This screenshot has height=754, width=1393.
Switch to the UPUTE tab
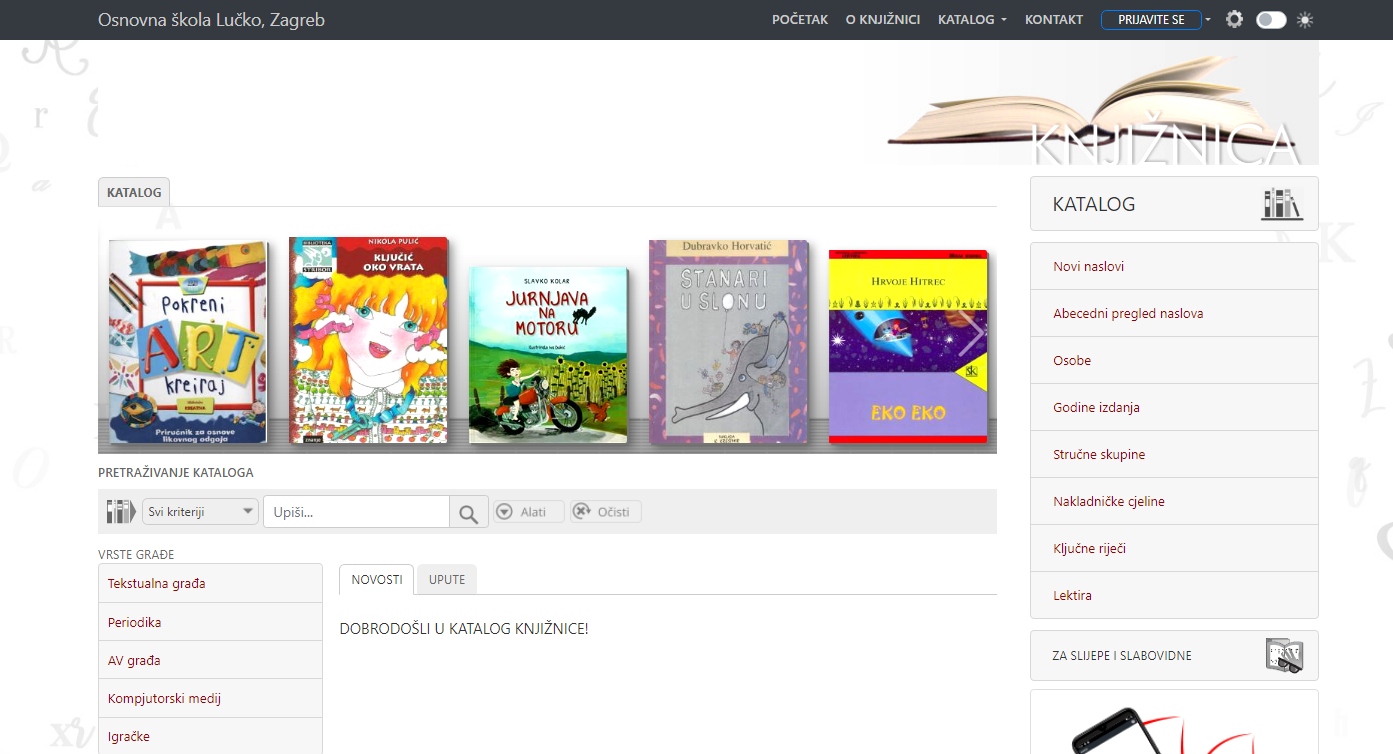point(447,579)
